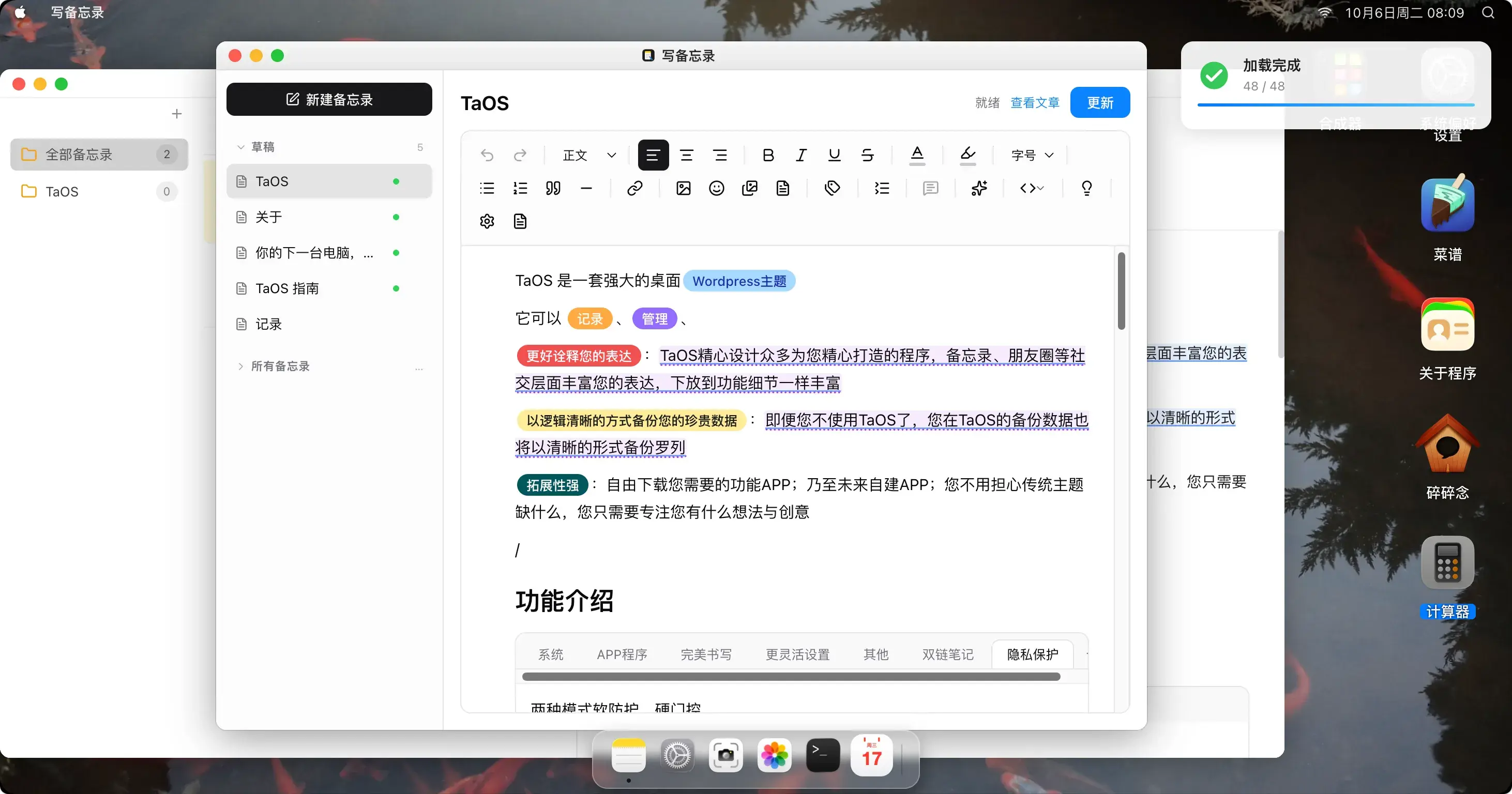Click the lightbulb icon
This screenshot has width=1512, height=794.
point(1086,188)
